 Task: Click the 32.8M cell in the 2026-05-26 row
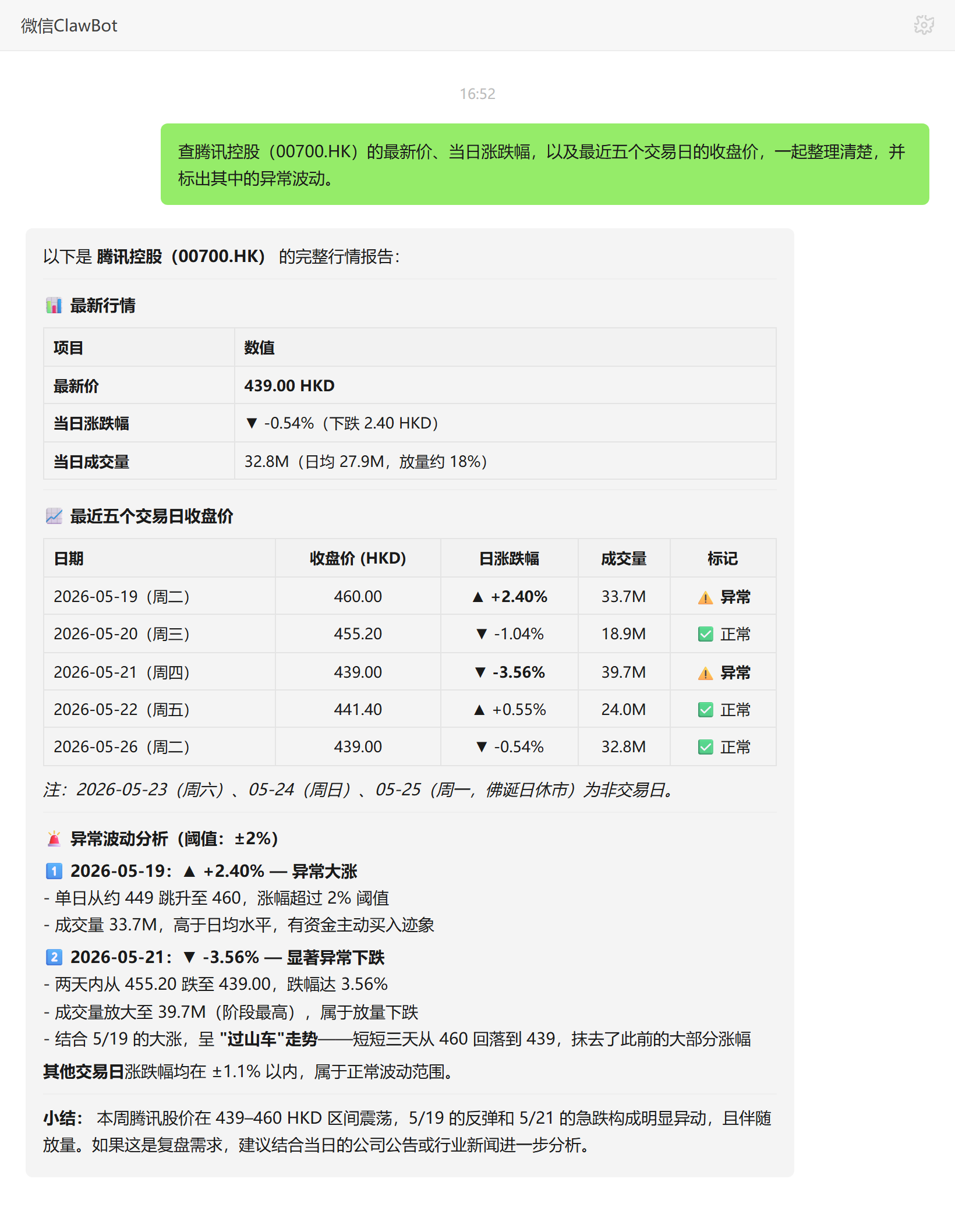[x=624, y=747]
